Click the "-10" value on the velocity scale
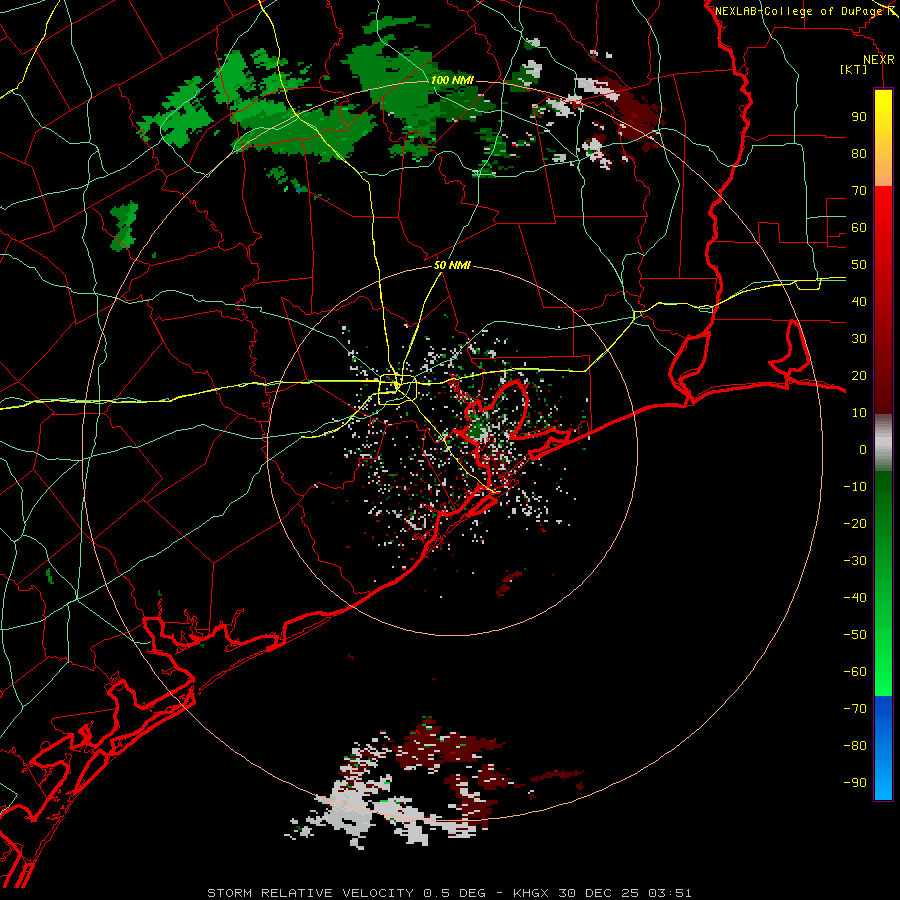Screen dimensions: 900x900 (x=855, y=487)
